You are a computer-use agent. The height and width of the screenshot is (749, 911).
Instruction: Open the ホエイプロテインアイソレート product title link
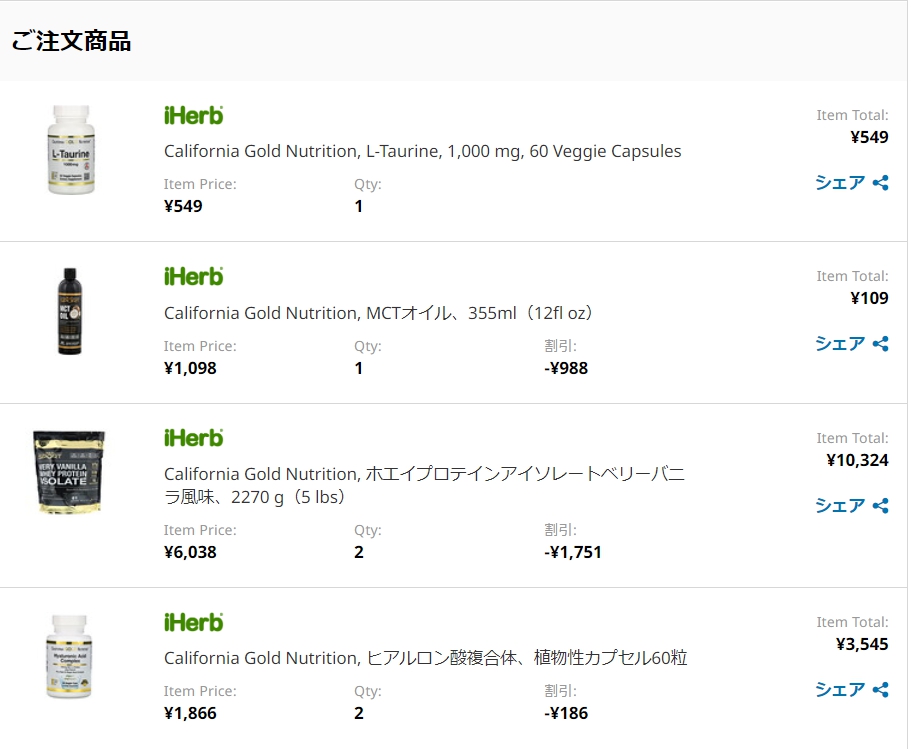[424, 485]
